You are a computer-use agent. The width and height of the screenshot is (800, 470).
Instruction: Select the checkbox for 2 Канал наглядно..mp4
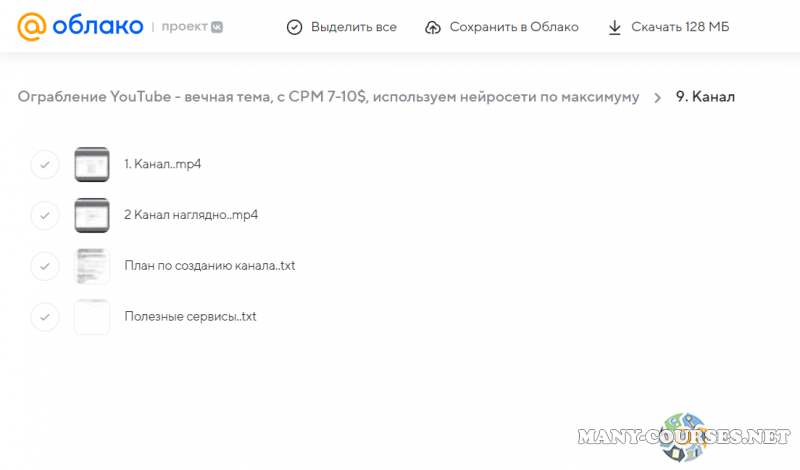click(45, 215)
